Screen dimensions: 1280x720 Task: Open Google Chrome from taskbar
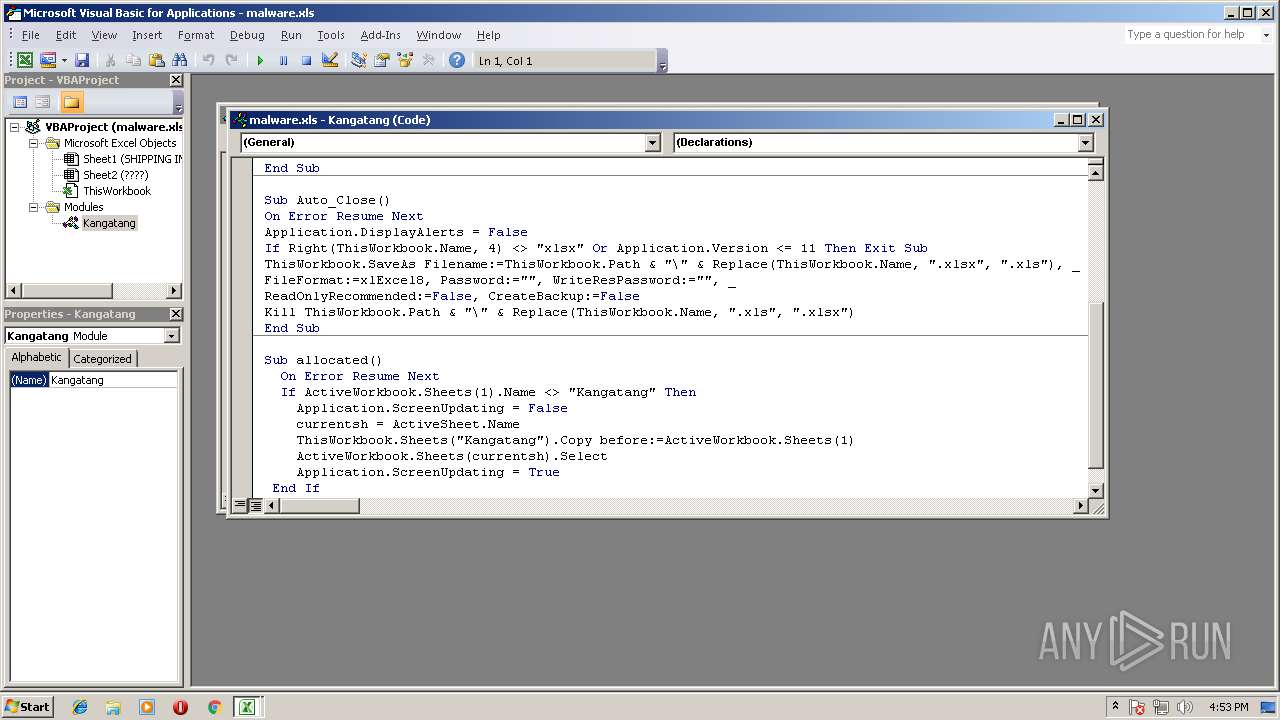click(x=213, y=707)
